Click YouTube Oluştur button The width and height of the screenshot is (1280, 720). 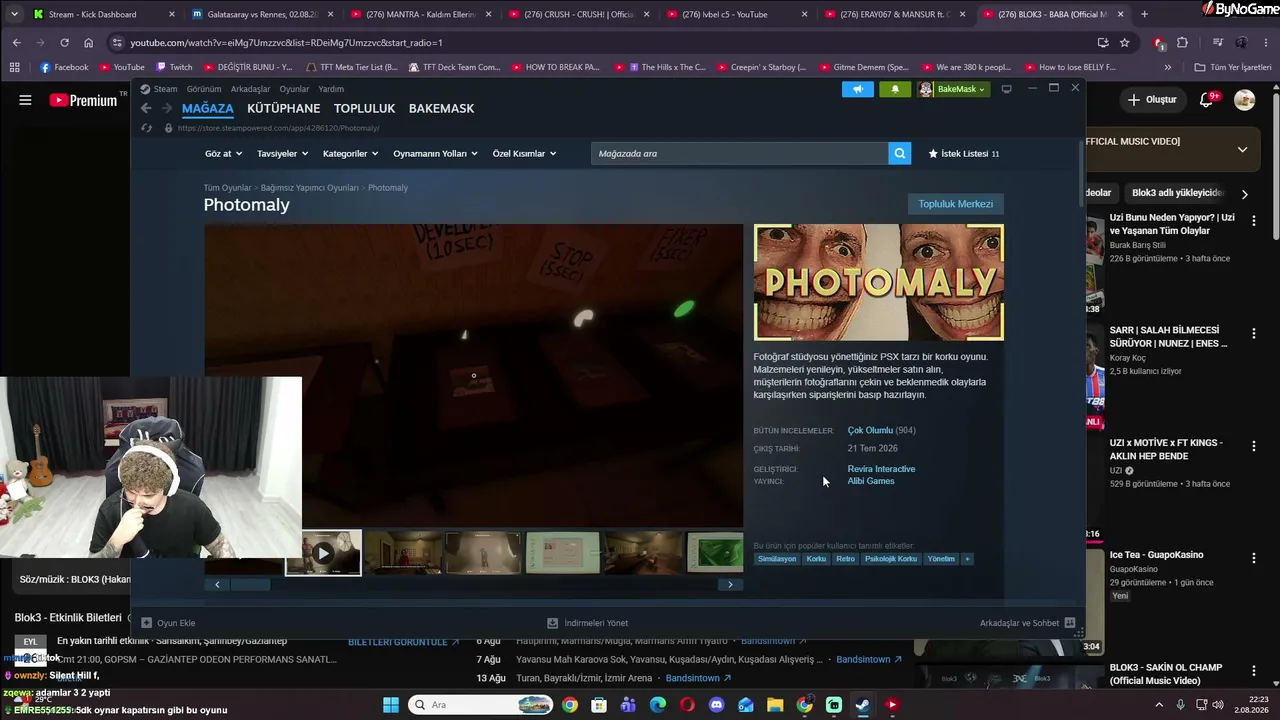1152,100
